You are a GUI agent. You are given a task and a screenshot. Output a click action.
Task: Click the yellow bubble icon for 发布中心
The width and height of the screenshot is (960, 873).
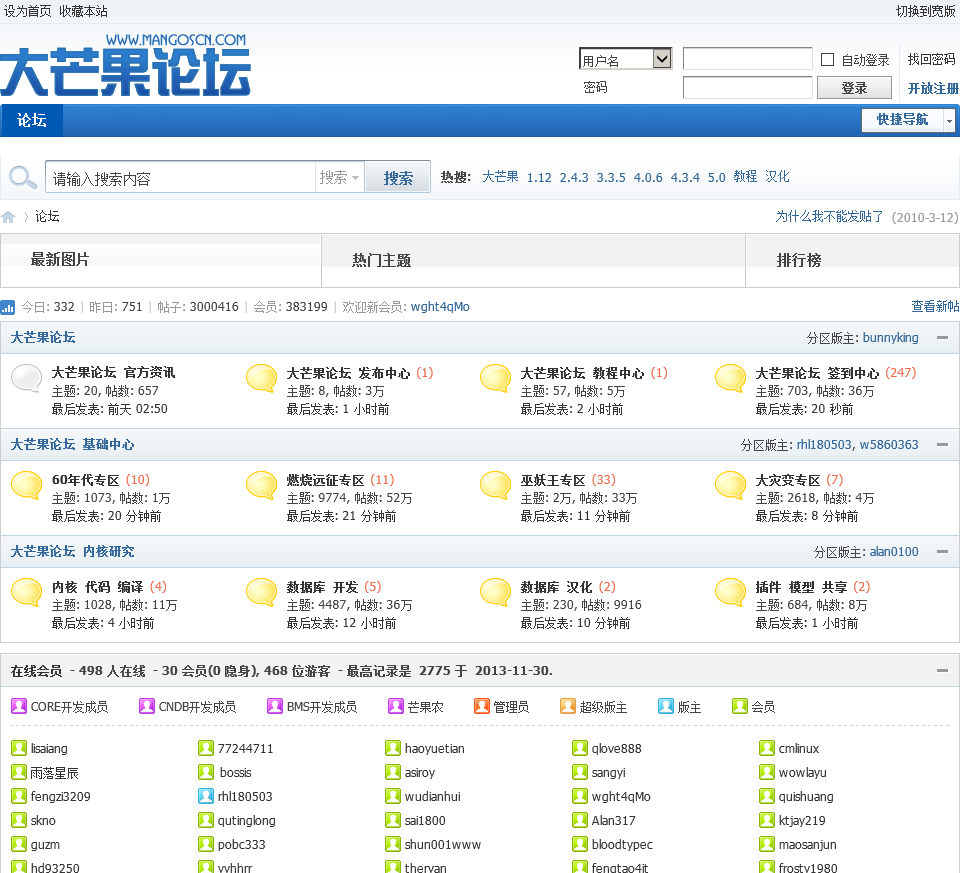click(x=261, y=378)
